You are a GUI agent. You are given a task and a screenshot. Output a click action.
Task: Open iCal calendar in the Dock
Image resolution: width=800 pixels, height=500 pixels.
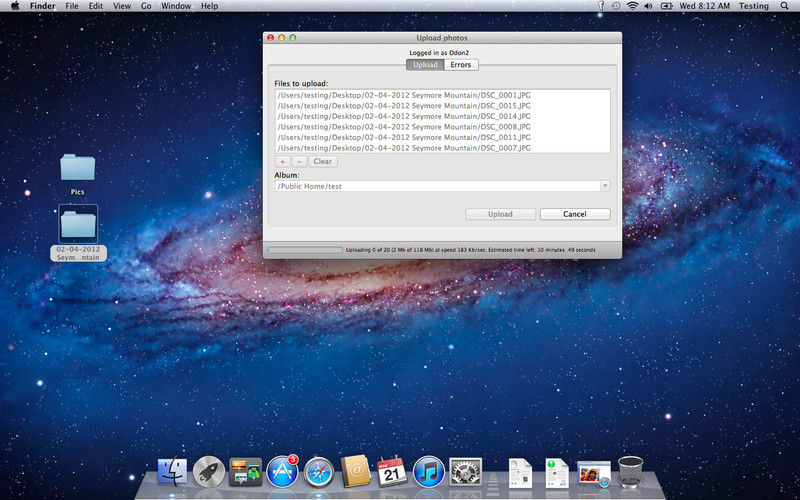[x=392, y=471]
